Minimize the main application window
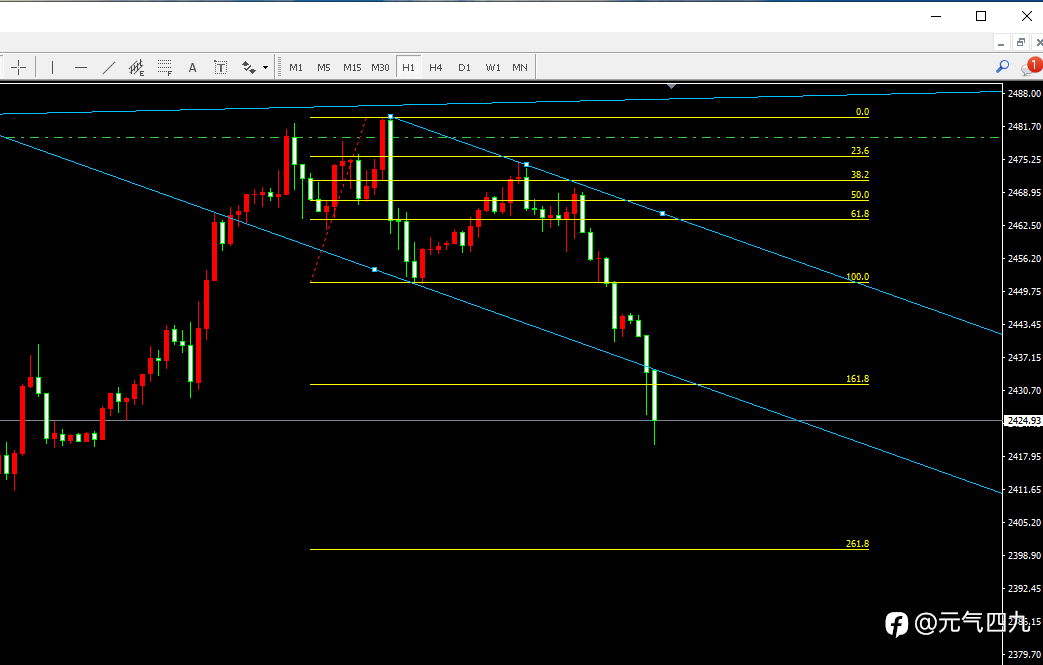1043x665 pixels. click(x=936, y=16)
